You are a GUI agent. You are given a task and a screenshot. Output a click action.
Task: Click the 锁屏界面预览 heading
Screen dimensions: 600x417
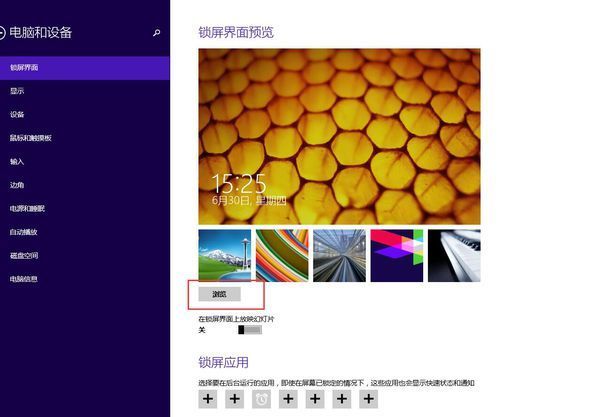[236, 32]
